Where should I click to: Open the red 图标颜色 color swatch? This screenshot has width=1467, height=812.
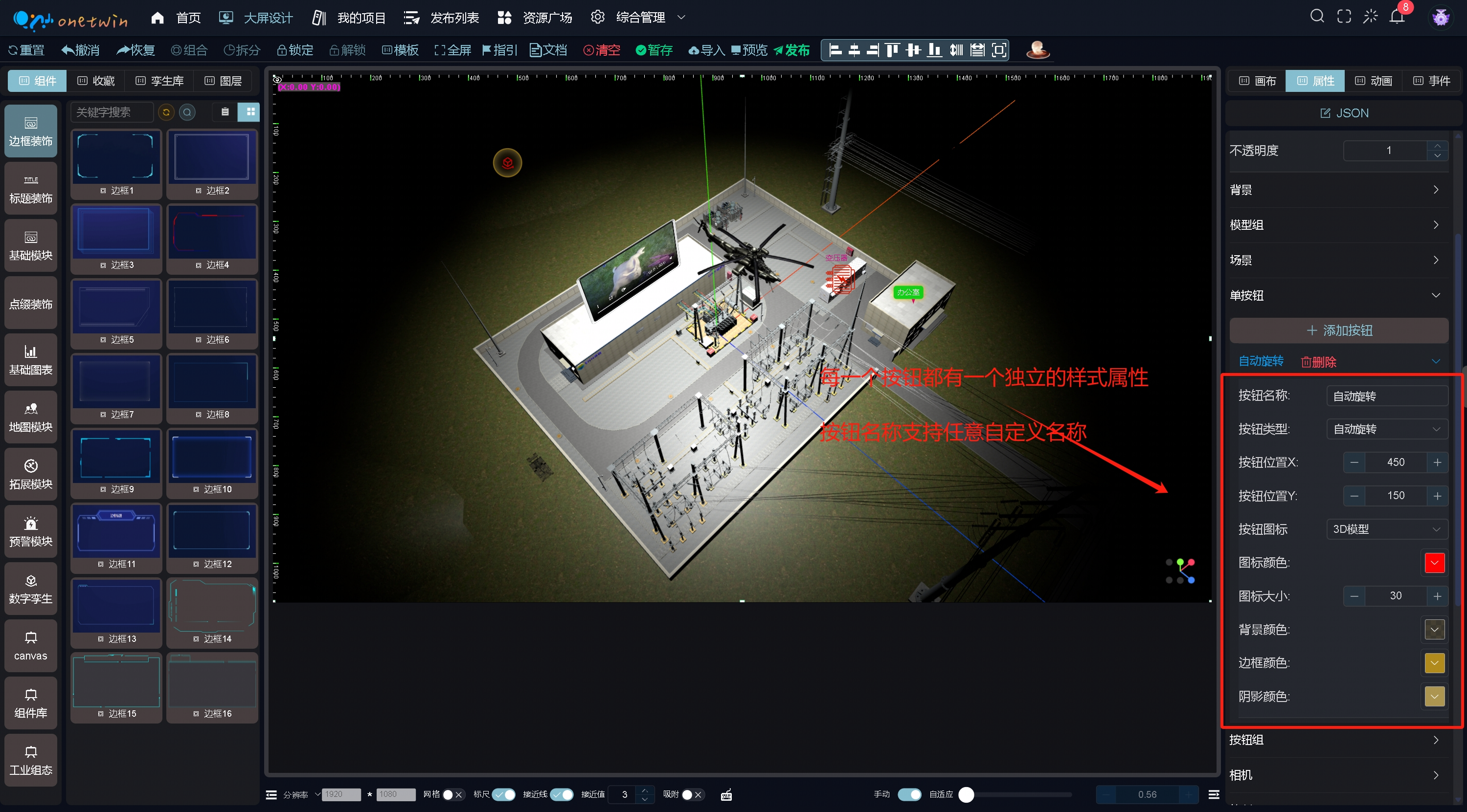click(1434, 563)
